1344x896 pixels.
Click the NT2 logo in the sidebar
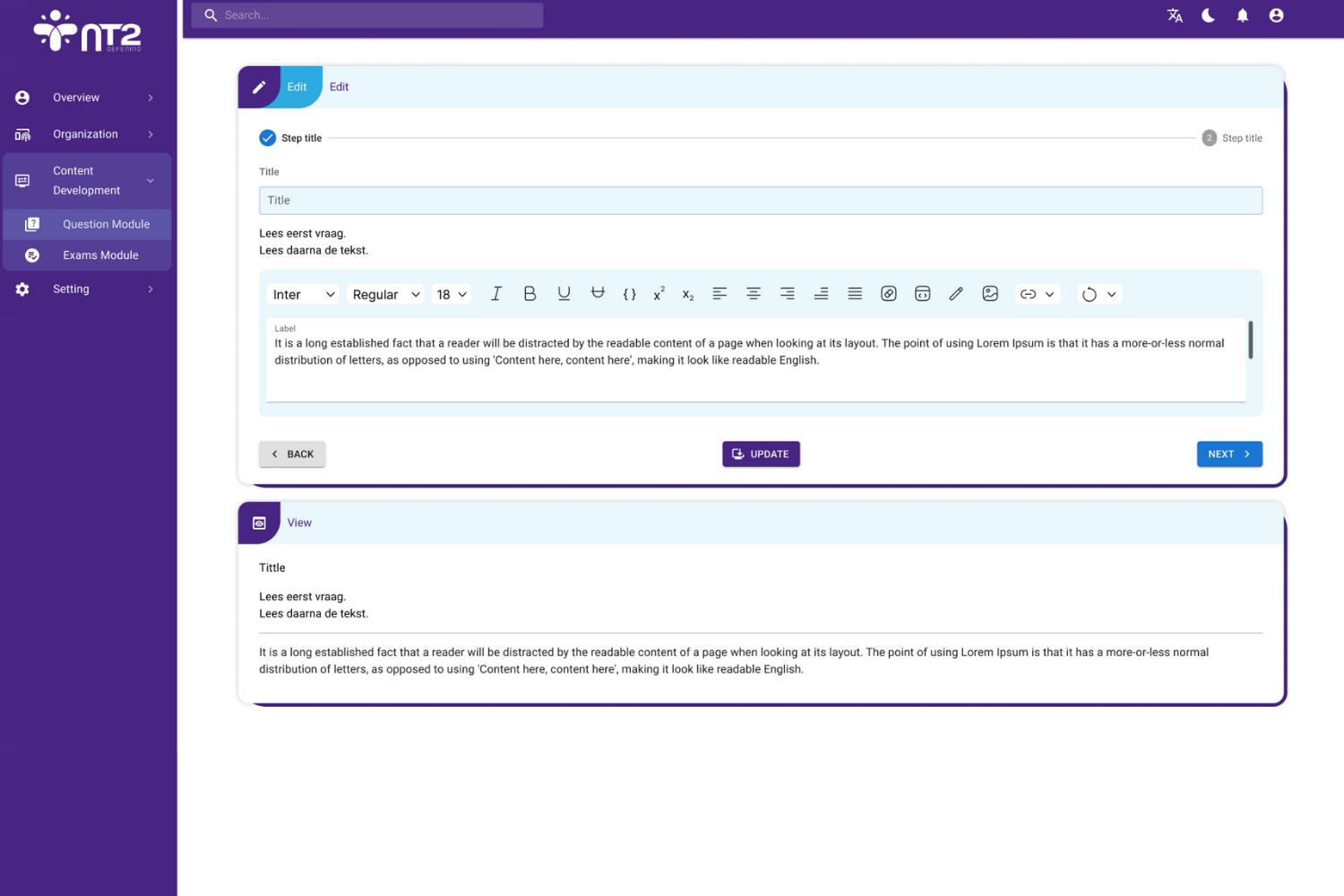(88, 31)
